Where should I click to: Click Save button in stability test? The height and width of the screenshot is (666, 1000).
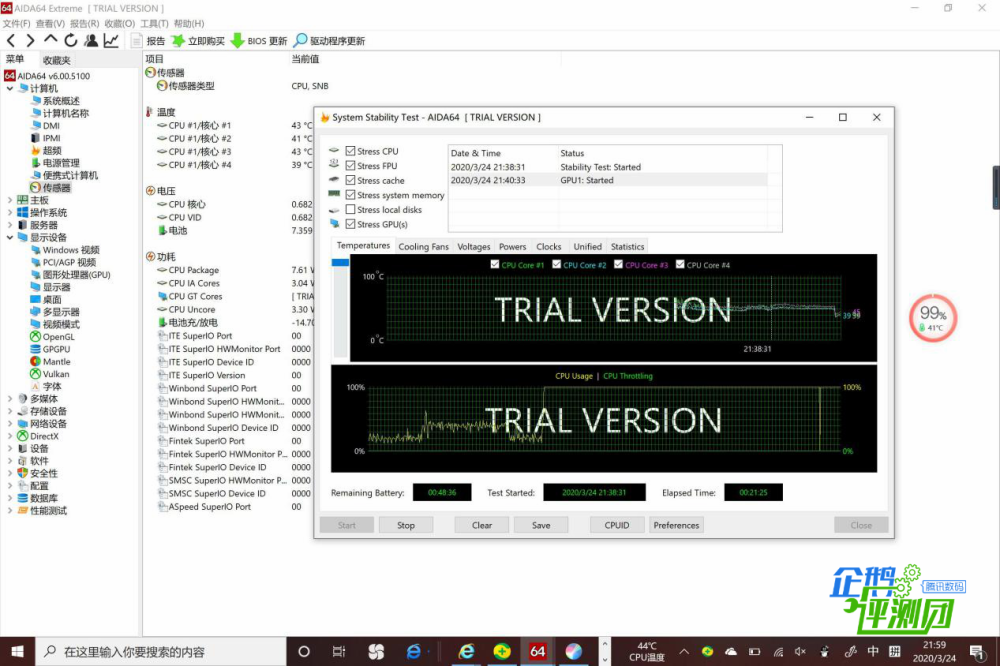tap(541, 525)
